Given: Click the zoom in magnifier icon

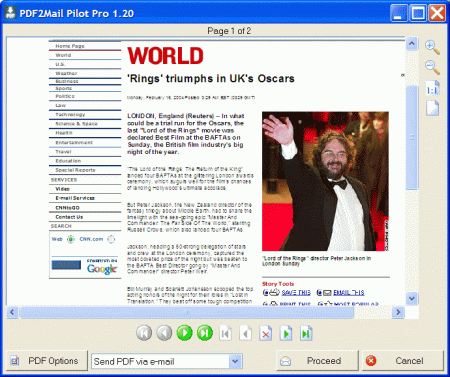Looking at the screenshot, I should click(432, 47).
